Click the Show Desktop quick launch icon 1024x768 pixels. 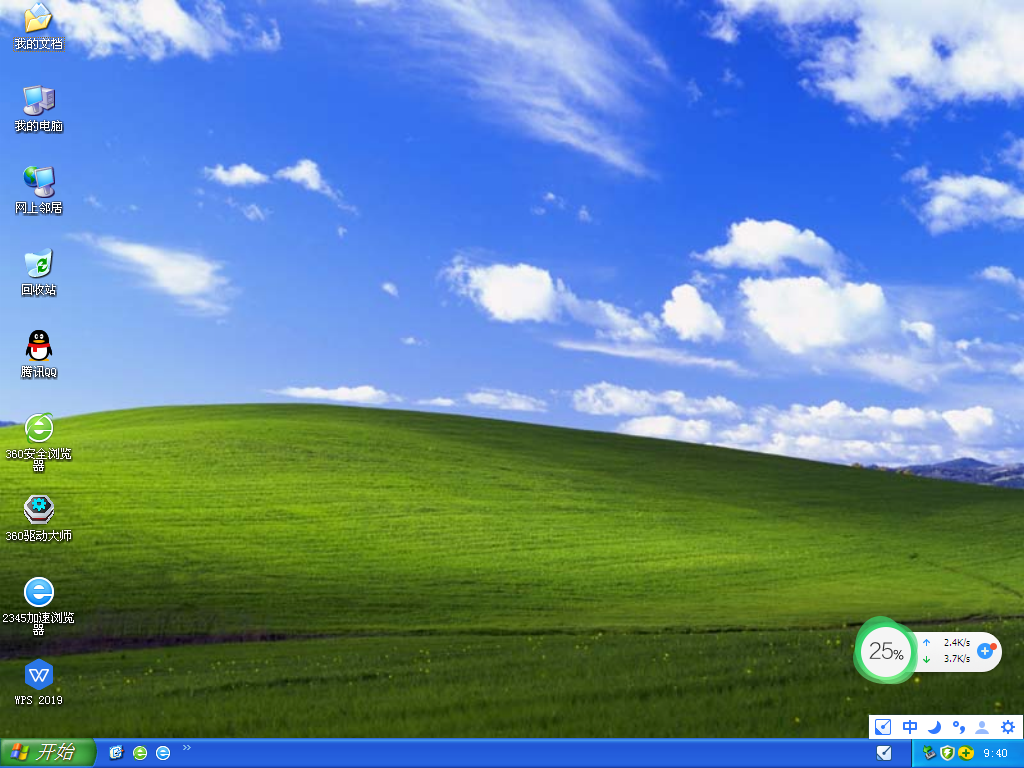[115, 752]
